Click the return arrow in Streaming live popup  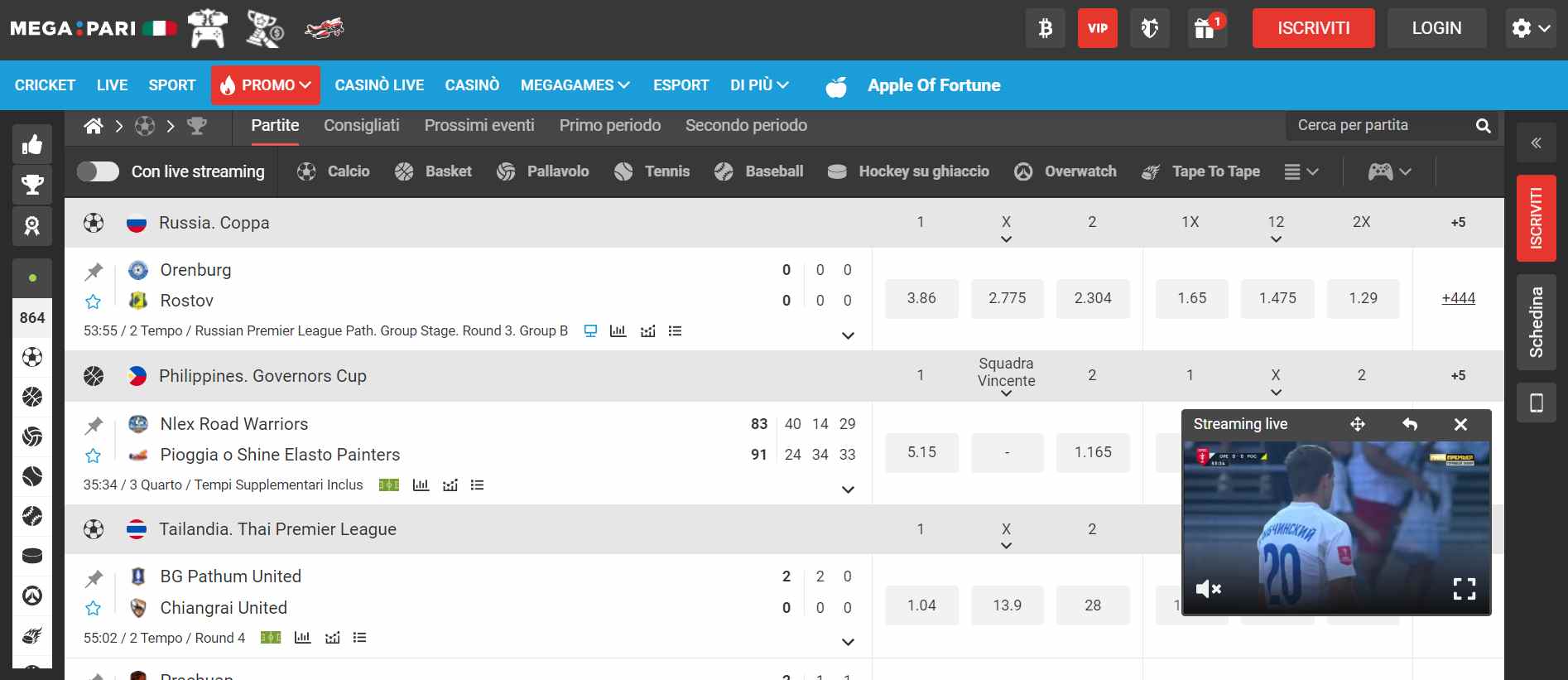coord(1410,424)
